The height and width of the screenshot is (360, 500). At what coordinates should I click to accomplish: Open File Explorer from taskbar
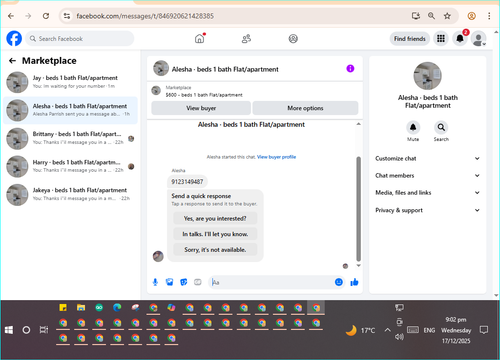[x=81, y=307]
